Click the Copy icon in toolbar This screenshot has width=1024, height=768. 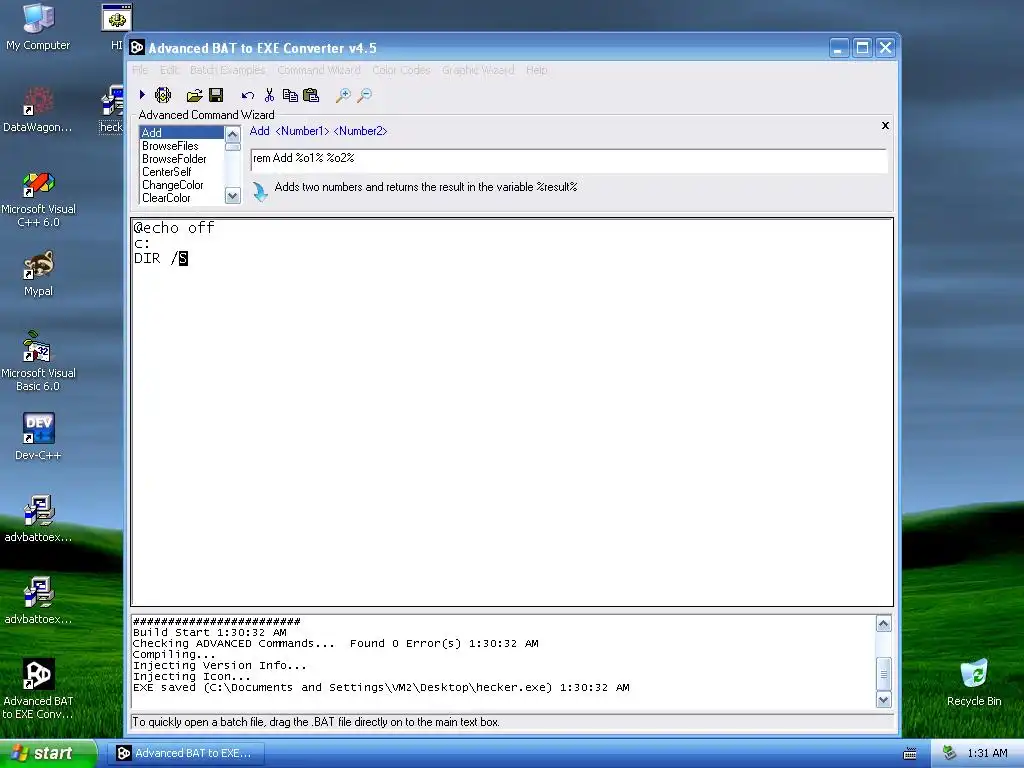point(290,95)
